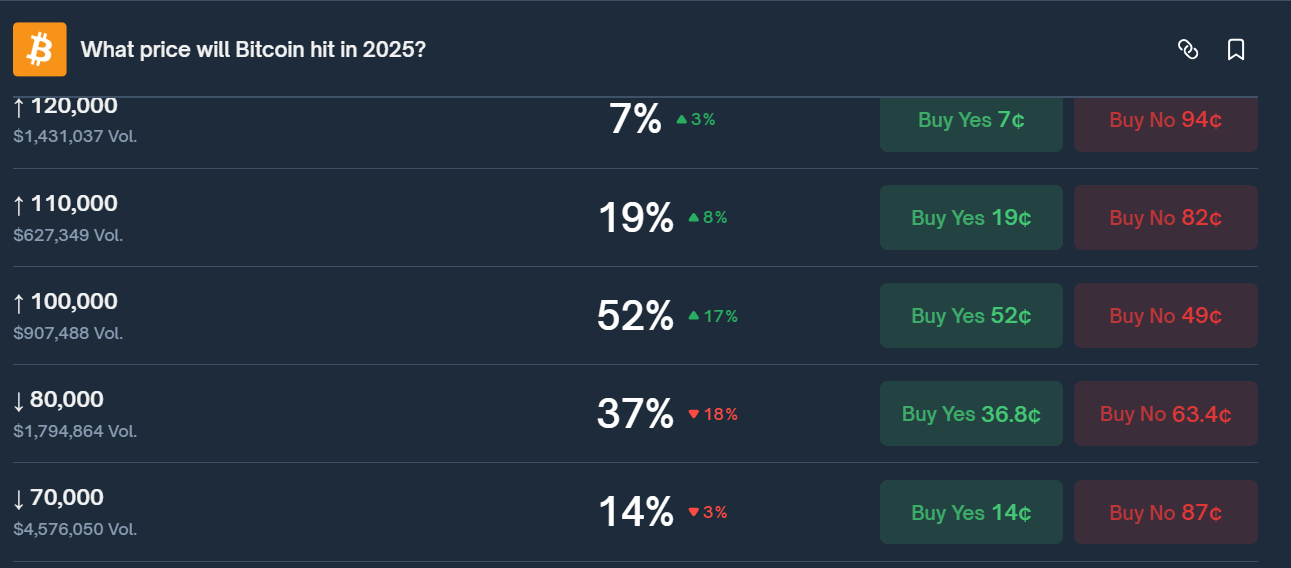This screenshot has height=568, width=1291.
Task: Click Buy Yes 7¢ for 120,000
Action: (x=971, y=121)
